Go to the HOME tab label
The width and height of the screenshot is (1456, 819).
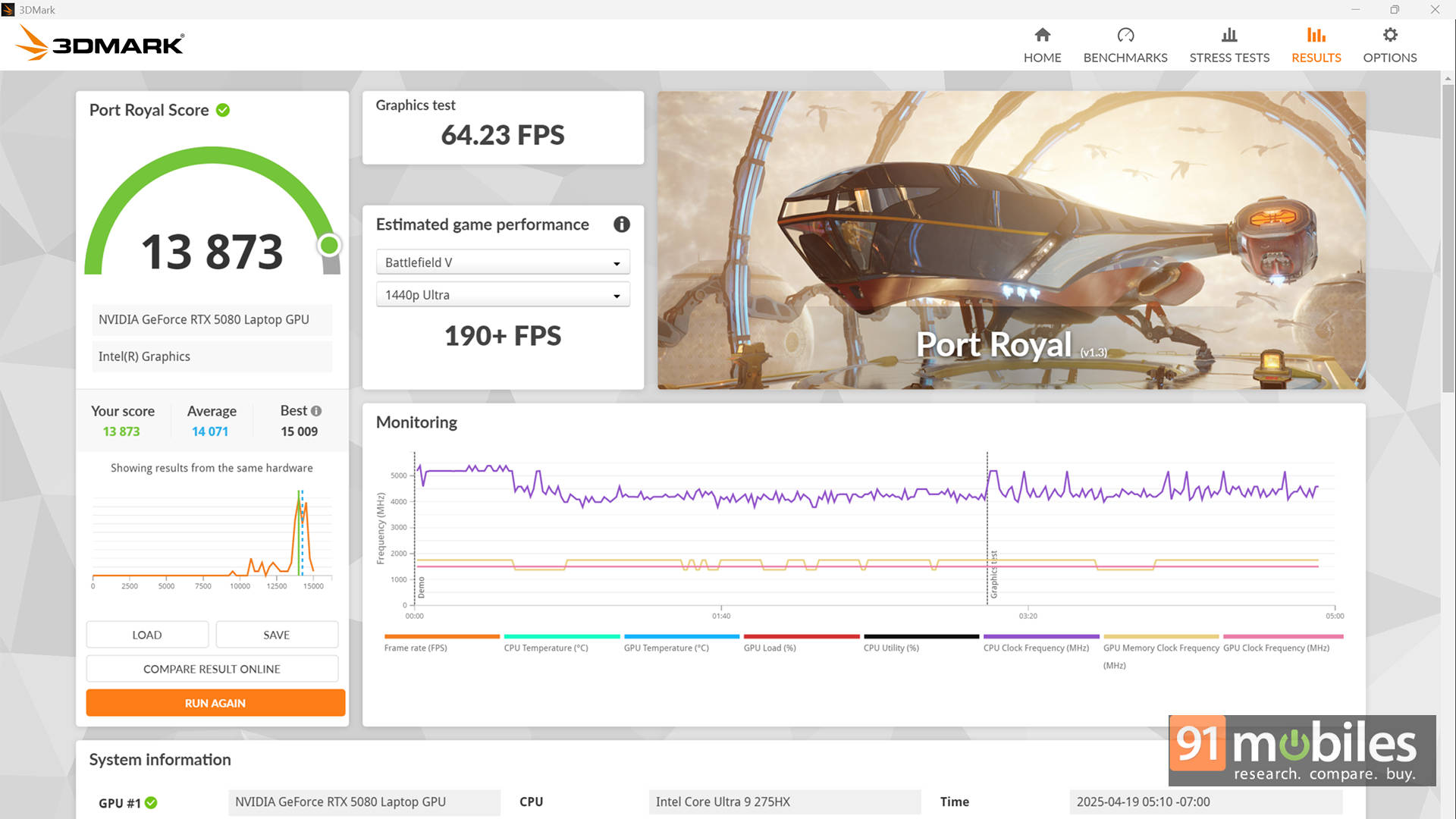[1042, 58]
